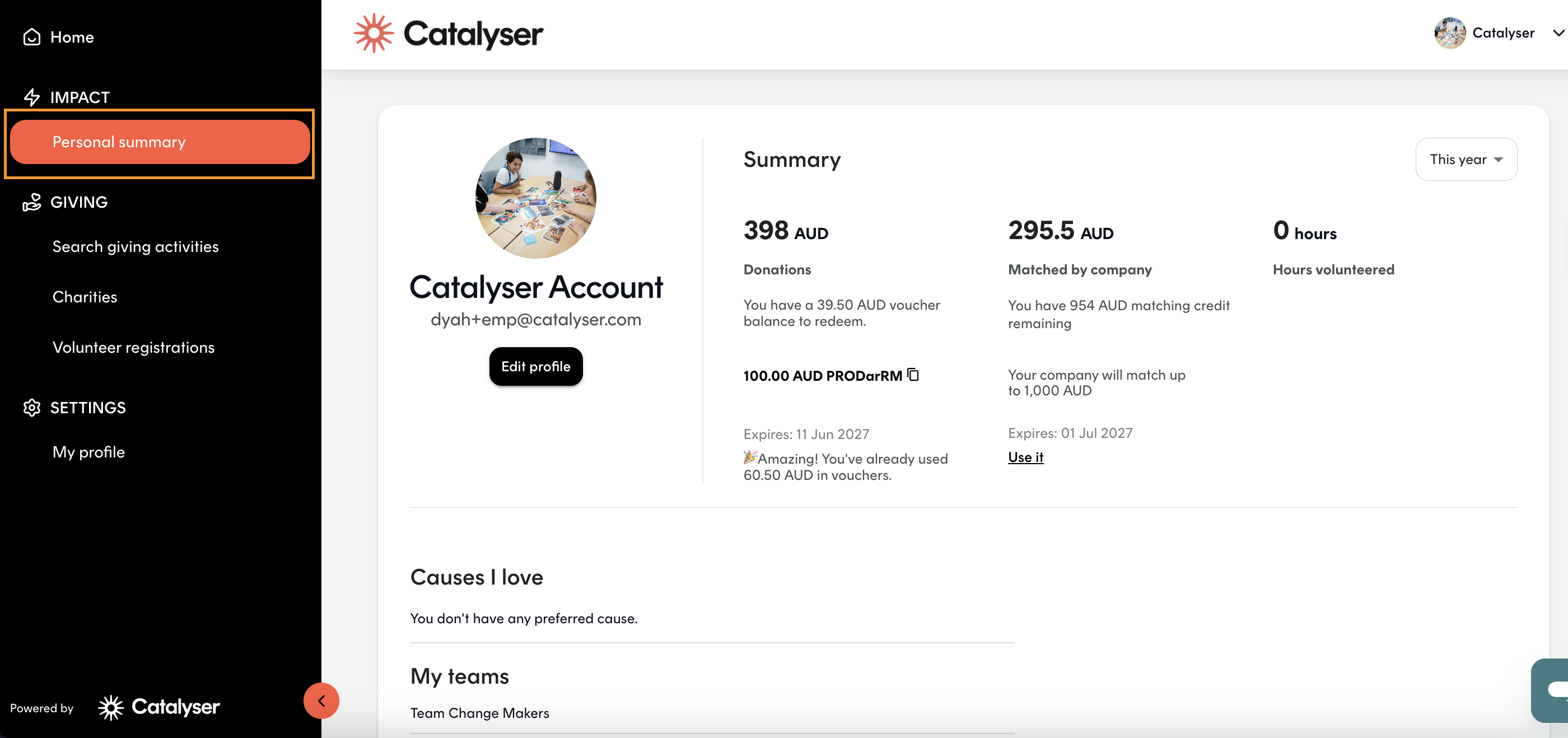
Task: Click the Use it link
Action: pos(1026,457)
